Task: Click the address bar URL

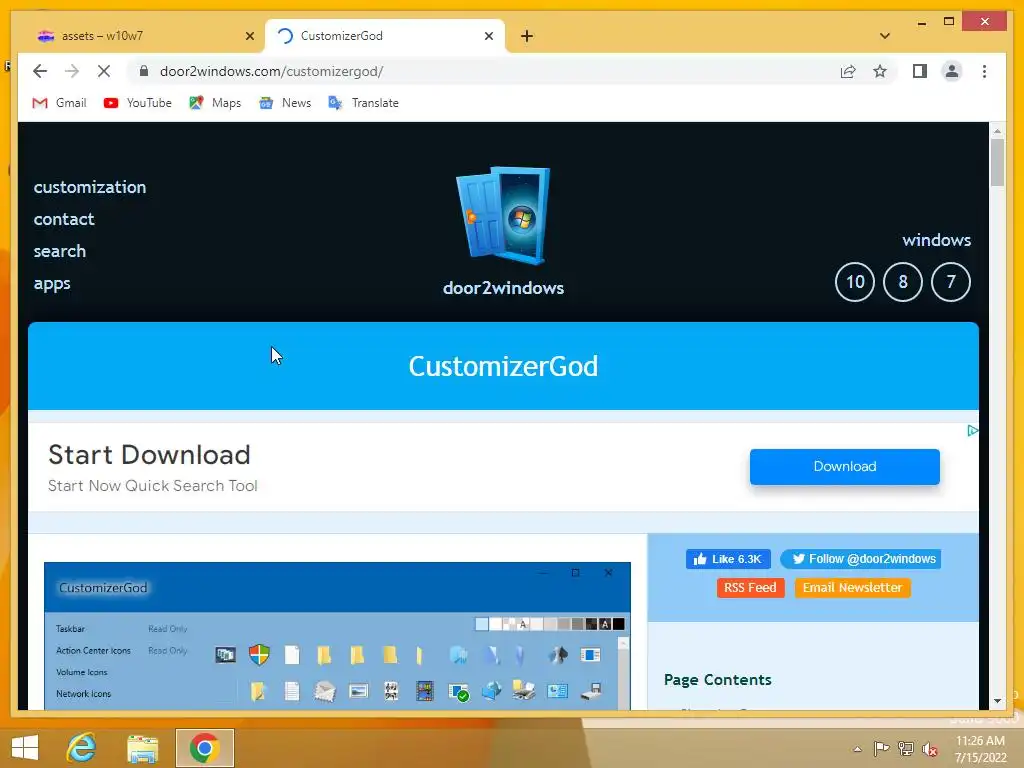Action: coord(271,71)
